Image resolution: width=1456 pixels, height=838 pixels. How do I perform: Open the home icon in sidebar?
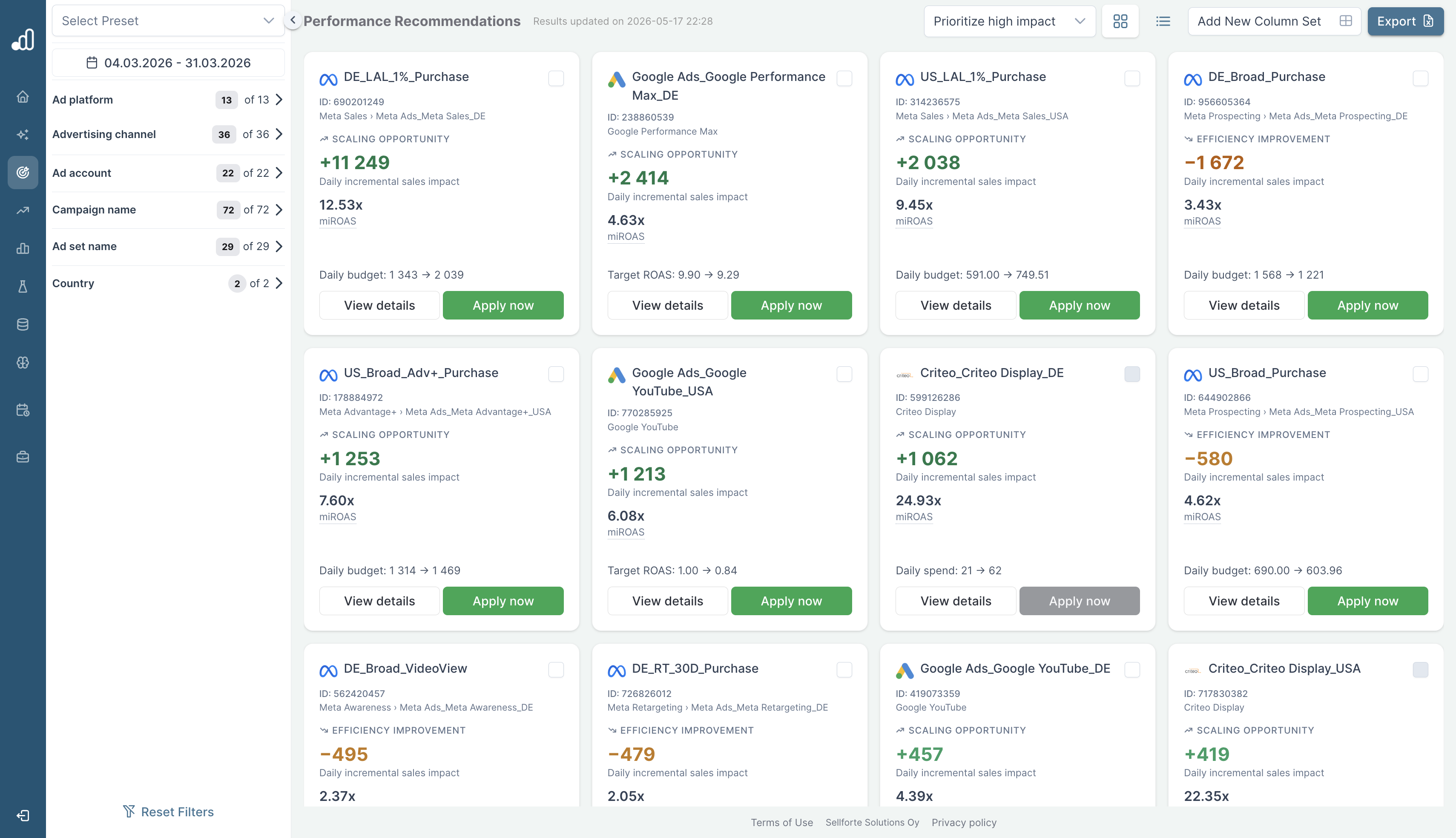point(23,97)
